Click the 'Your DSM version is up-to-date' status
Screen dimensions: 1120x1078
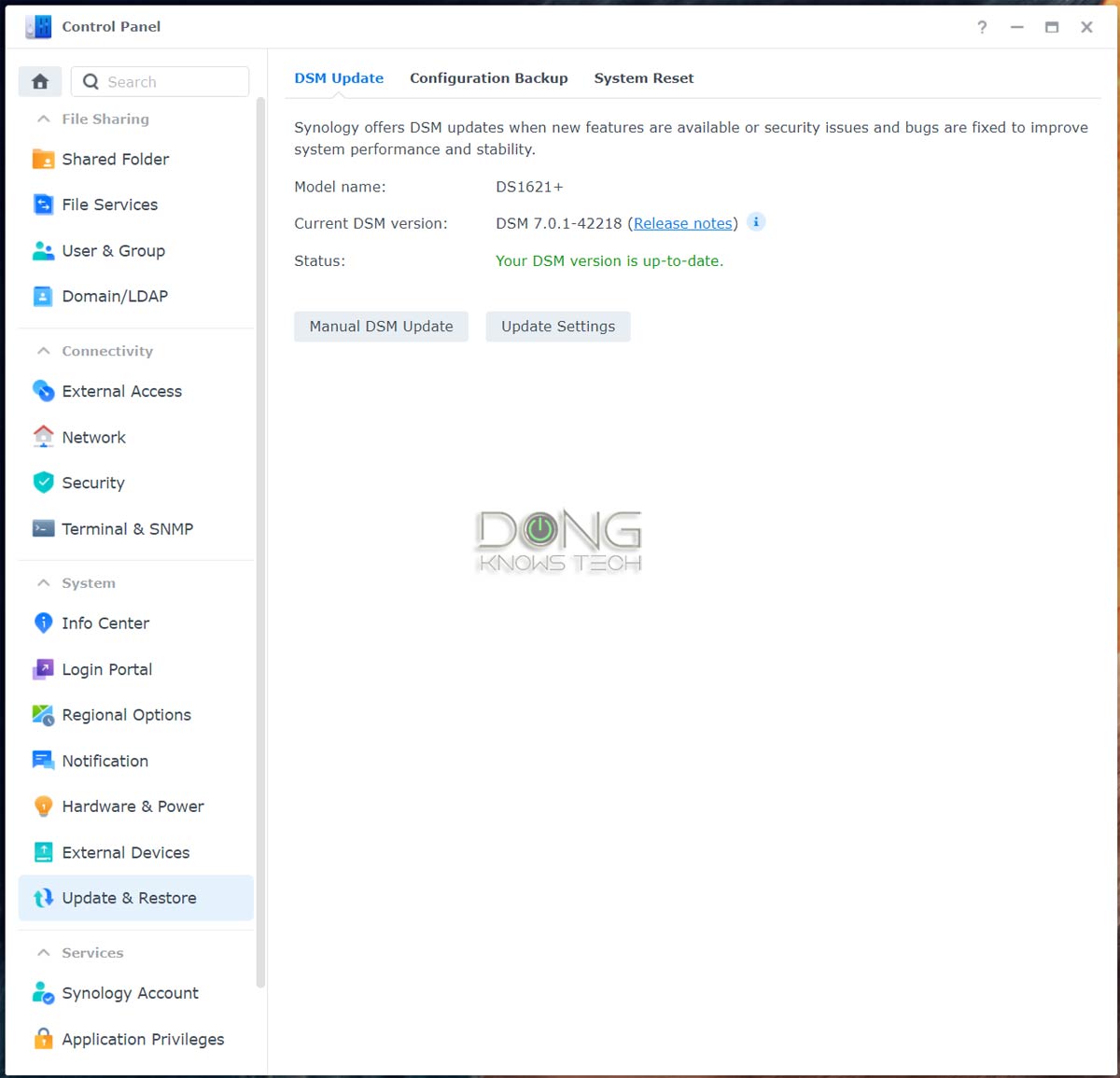click(x=609, y=261)
